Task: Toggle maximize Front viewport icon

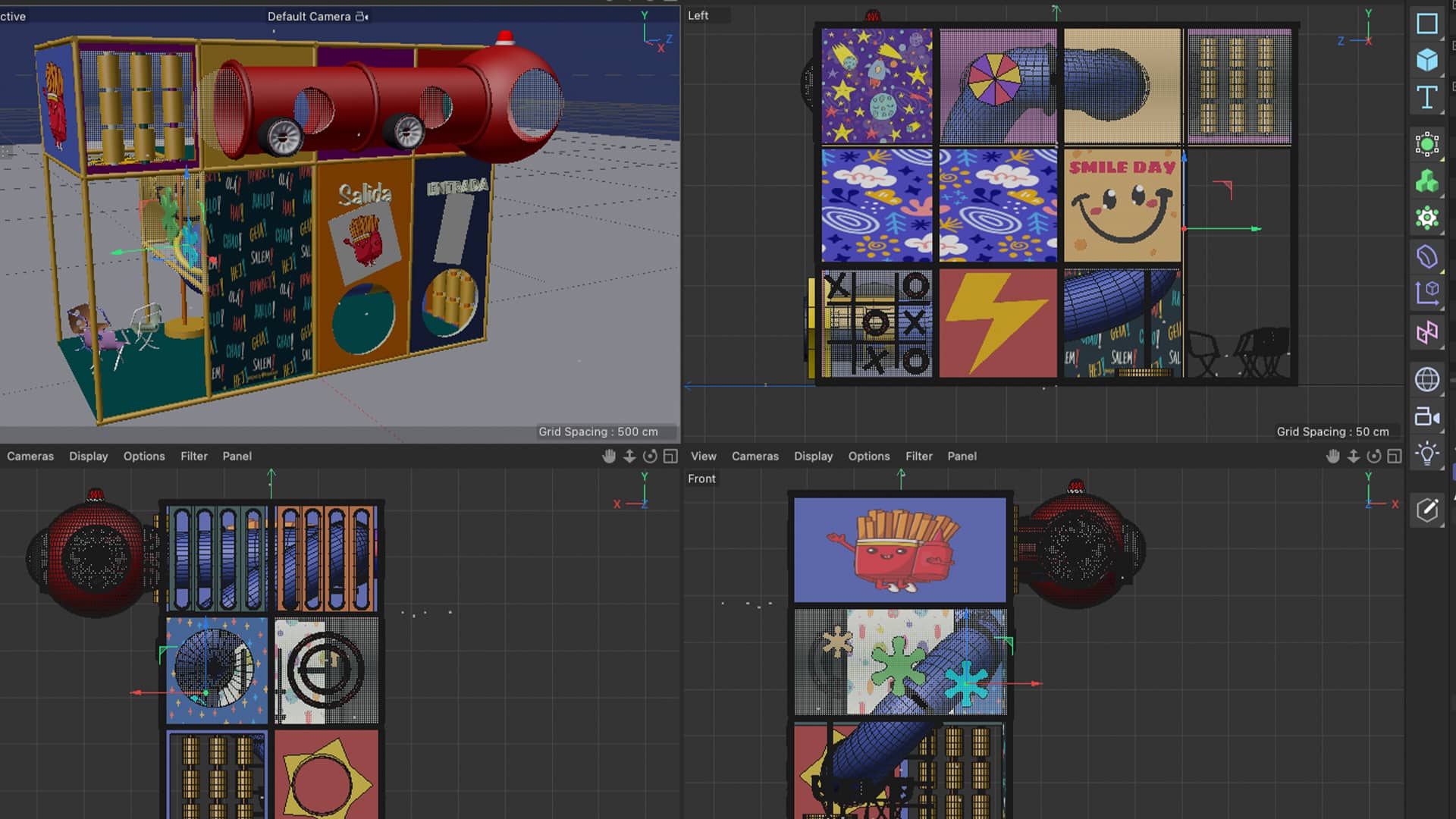Action: (1395, 456)
